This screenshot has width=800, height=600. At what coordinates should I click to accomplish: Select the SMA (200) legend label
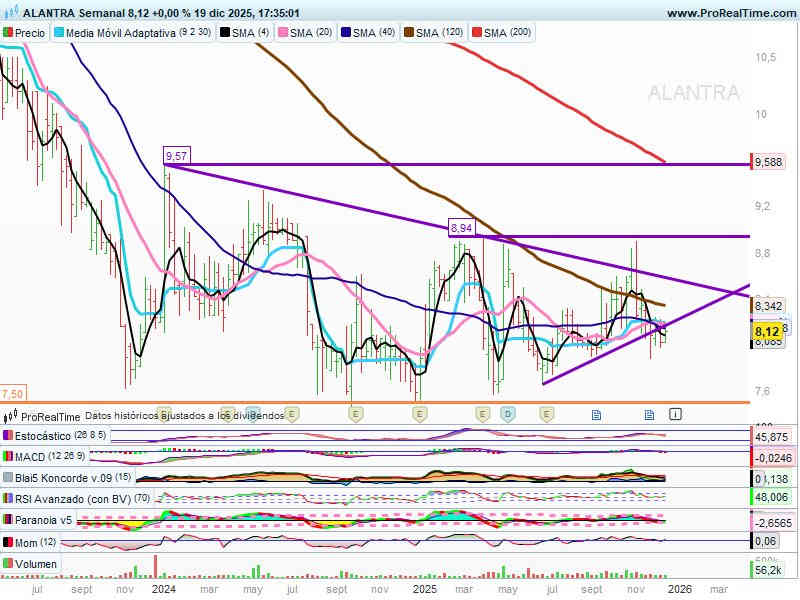tap(508, 33)
